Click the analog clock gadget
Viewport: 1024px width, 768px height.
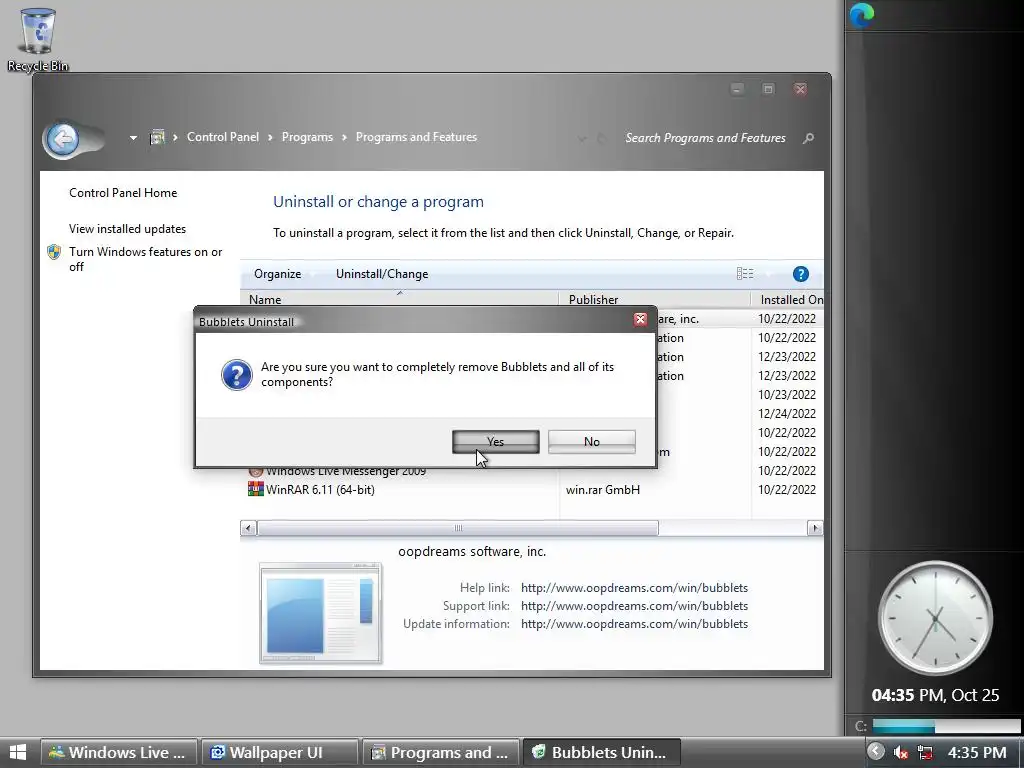click(935, 618)
